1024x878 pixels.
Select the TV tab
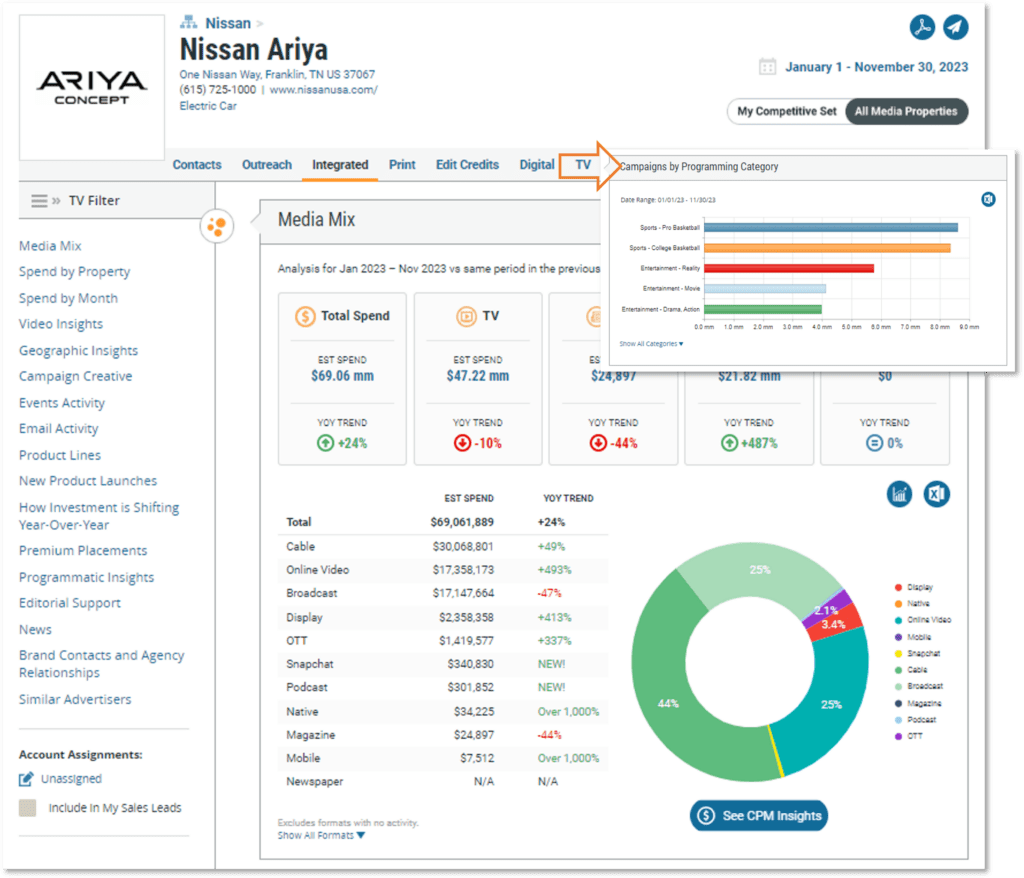click(583, 165)
